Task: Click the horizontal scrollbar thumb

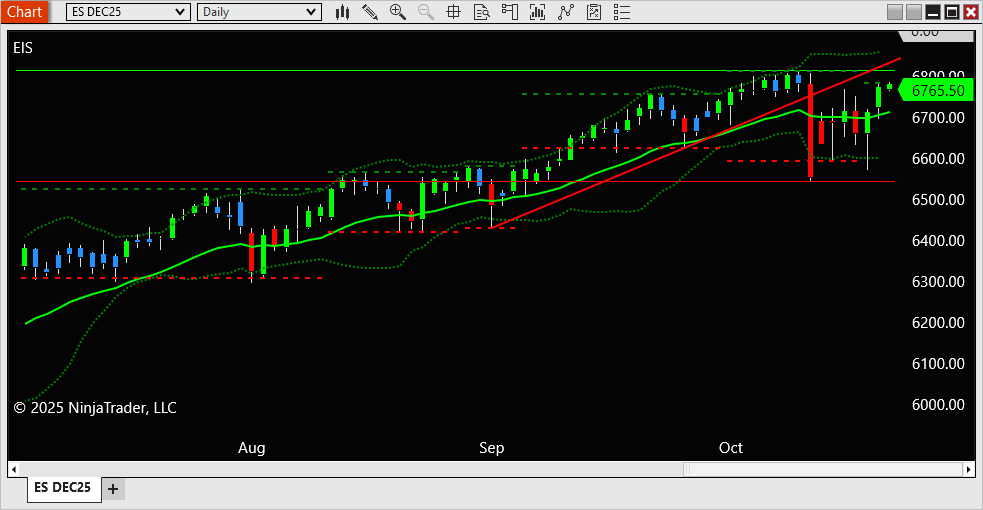Action: click(823, 469)
